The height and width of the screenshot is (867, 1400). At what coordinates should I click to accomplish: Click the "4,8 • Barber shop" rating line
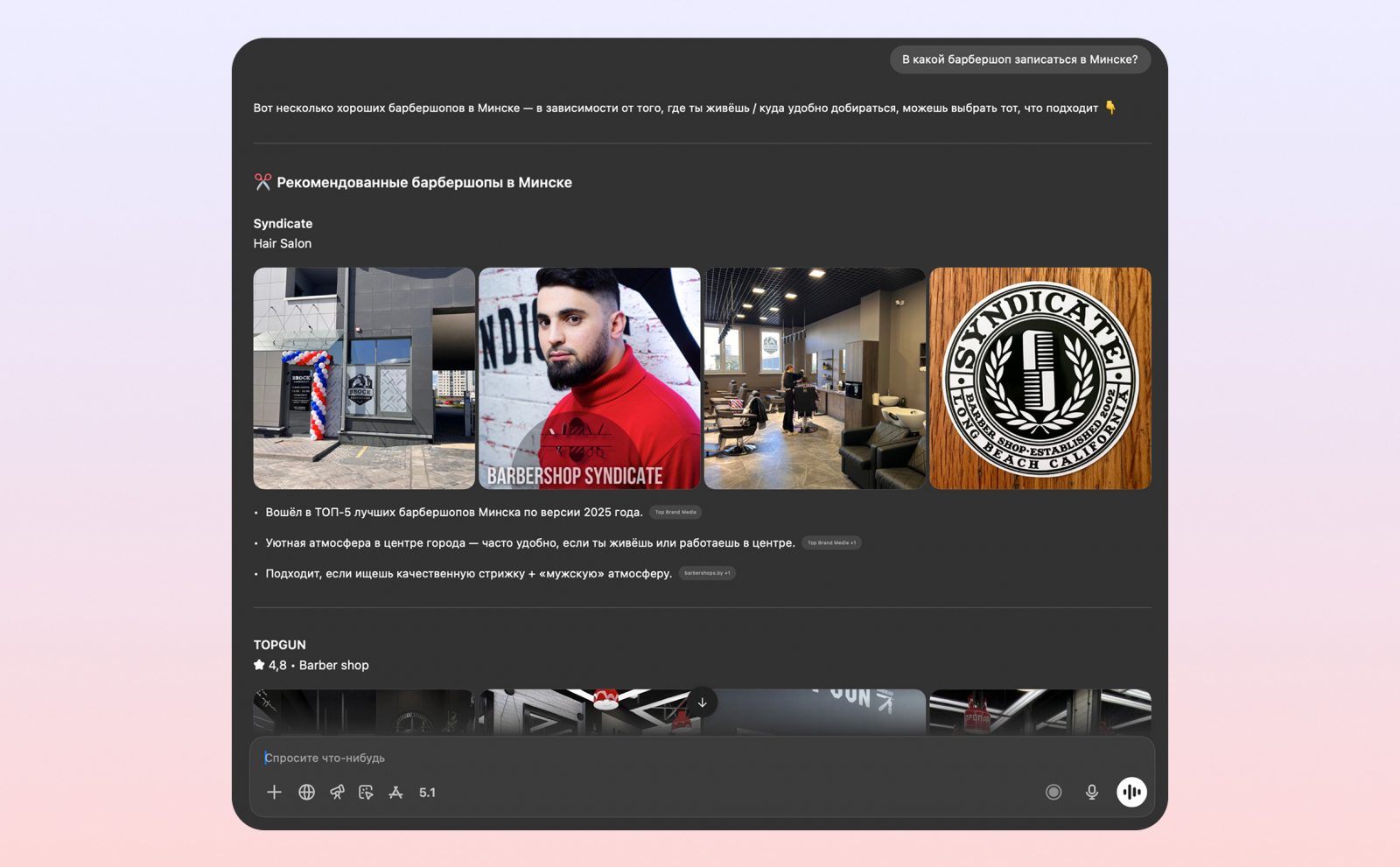[x=311, y=665]
